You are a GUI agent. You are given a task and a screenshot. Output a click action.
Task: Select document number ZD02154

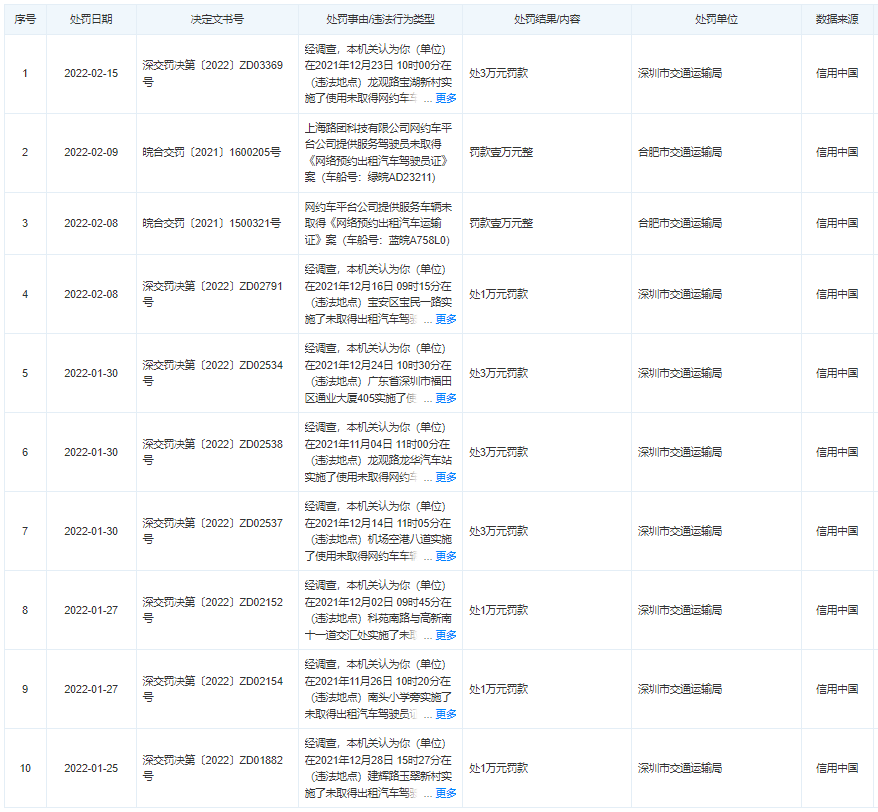tap(213, 689)
